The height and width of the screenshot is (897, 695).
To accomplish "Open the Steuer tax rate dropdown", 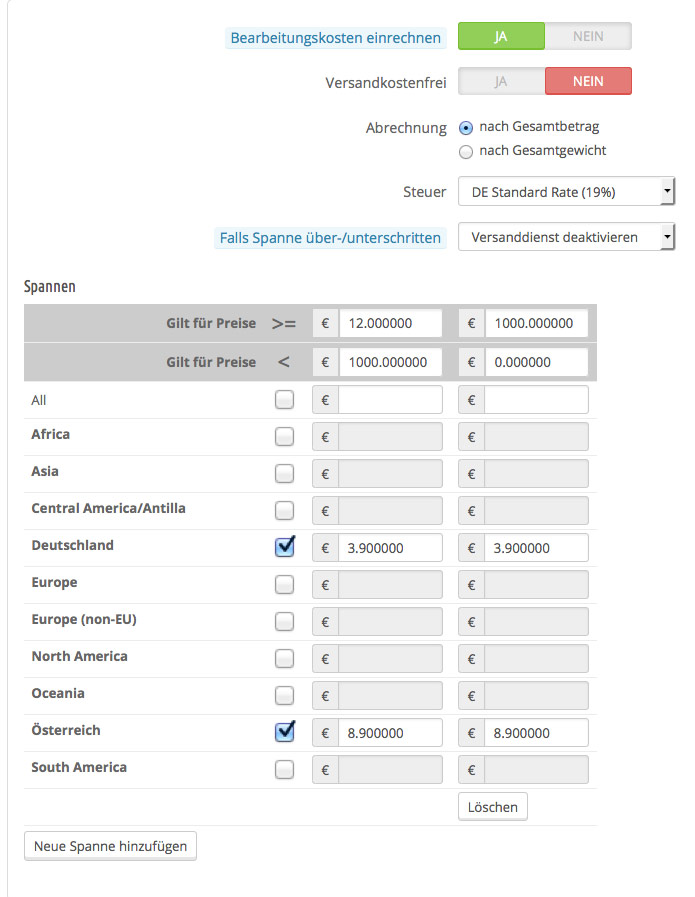I will 566,191.
